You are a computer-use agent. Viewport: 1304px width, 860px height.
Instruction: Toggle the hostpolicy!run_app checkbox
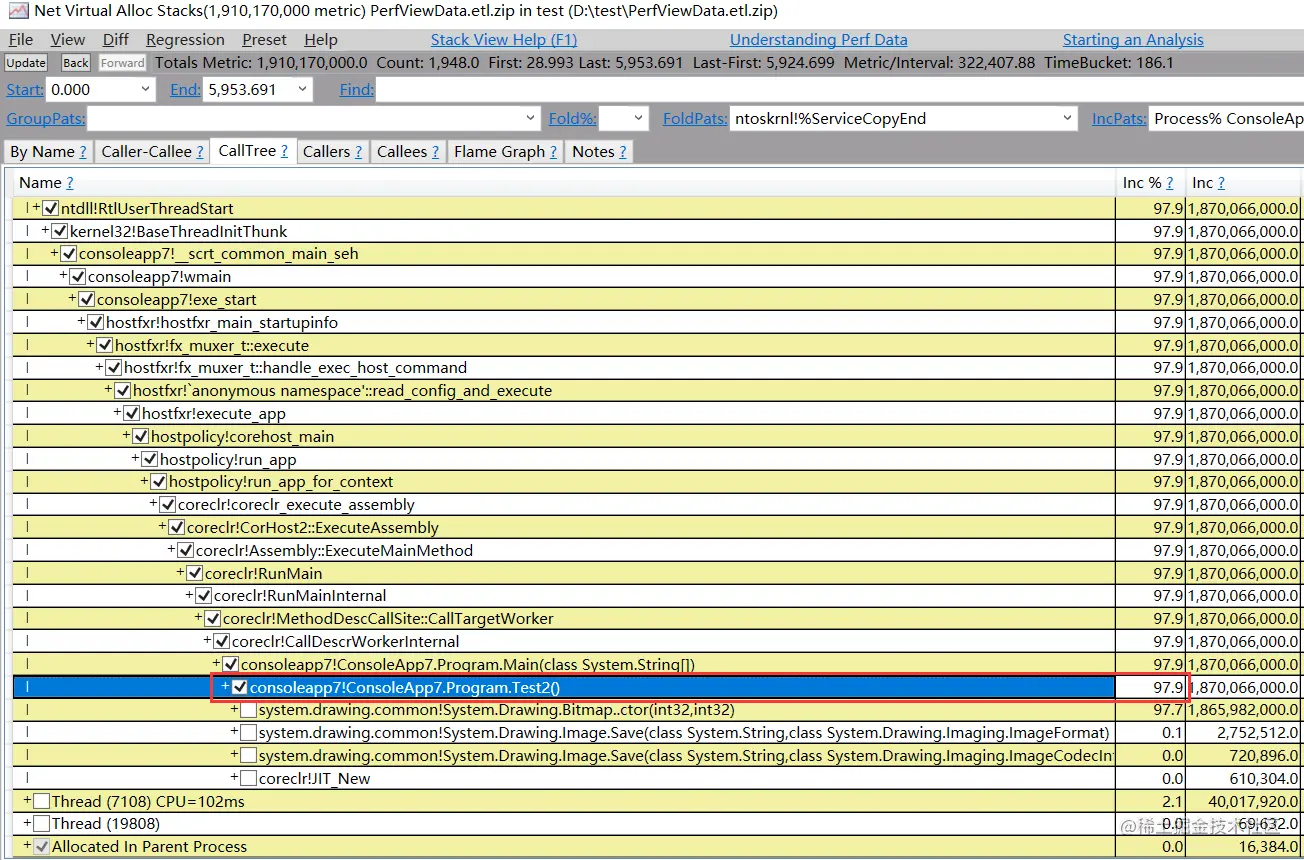150,460
